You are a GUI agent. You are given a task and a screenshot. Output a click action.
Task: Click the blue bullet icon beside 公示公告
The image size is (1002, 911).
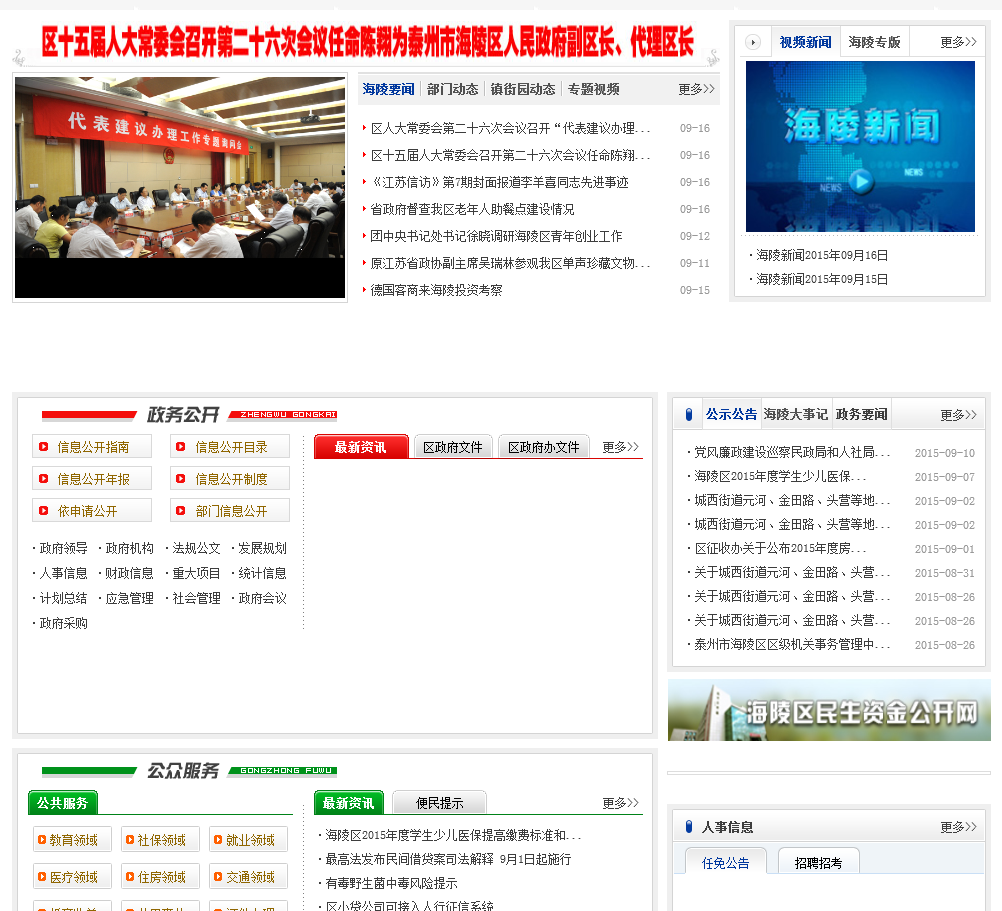[x=689, y=415]
